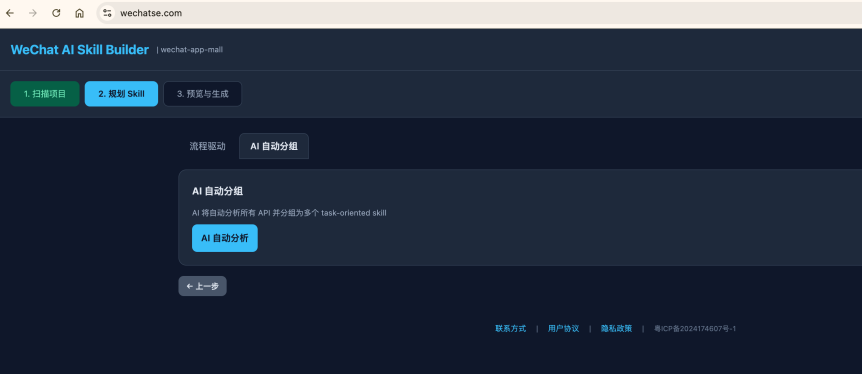Click the 粤ICP备2024174607号-1 record text
This screenshot has height=374, width=862.
[695, 329]
